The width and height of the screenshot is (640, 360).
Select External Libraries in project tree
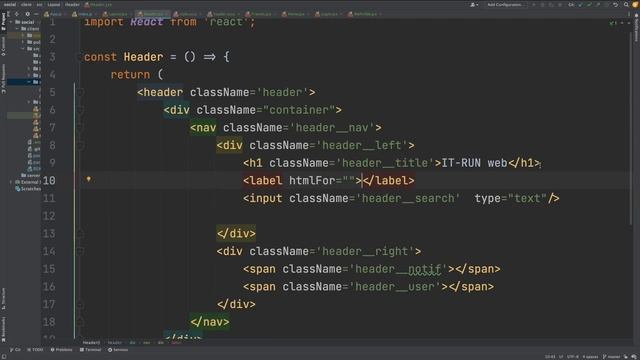coord(28,182)
